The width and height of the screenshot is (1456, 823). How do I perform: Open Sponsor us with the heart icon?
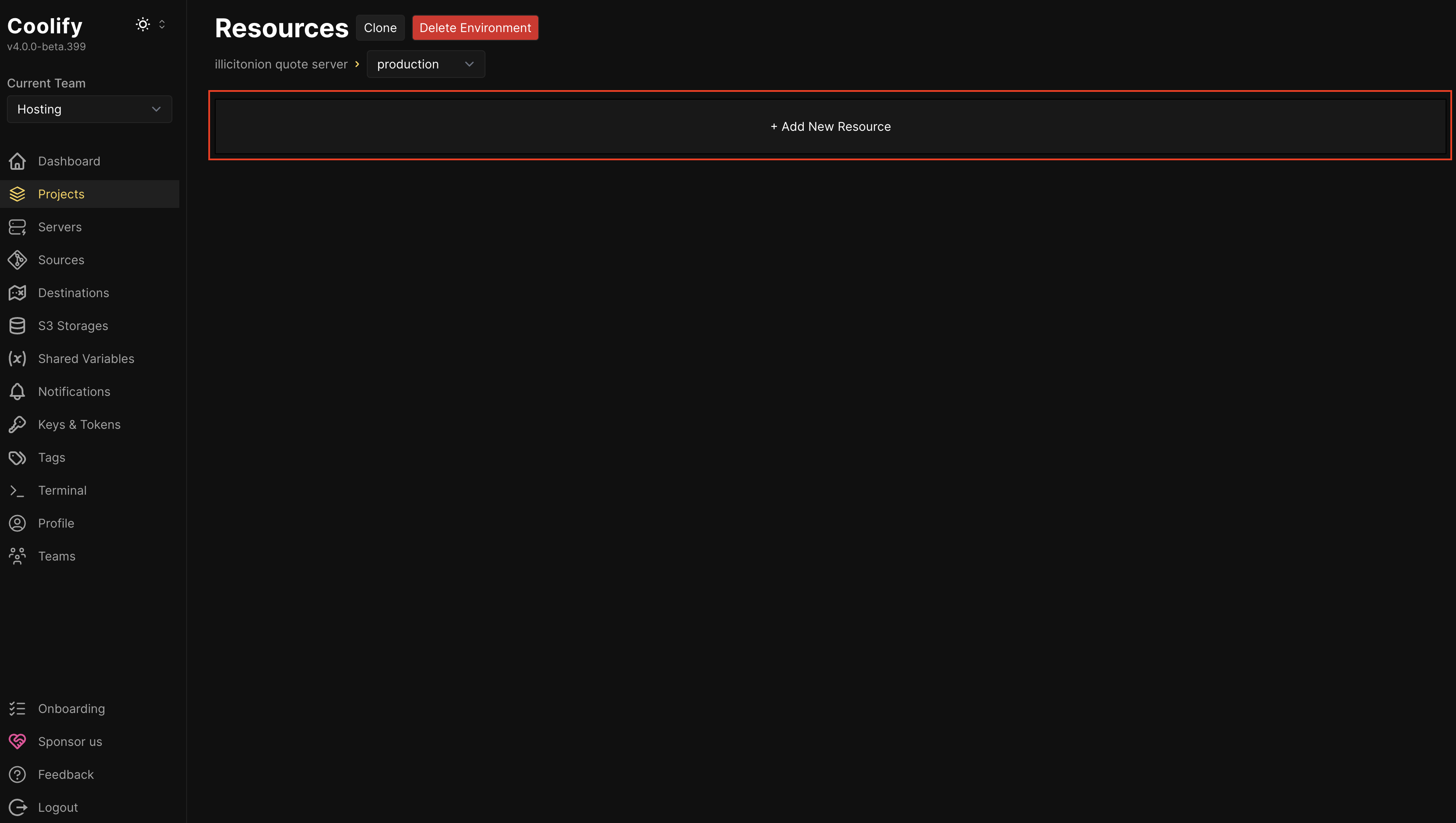click(70, 741)
